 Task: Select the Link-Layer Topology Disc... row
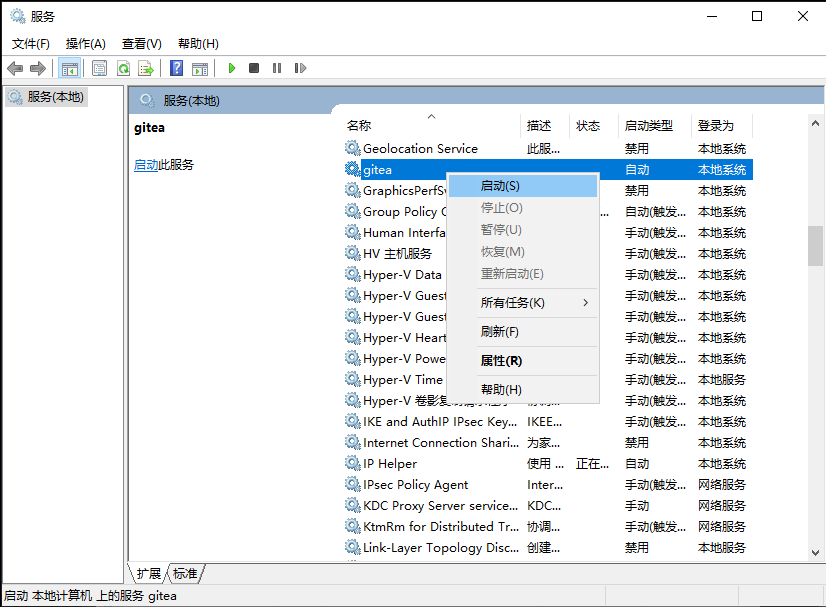tap(548, 547)
